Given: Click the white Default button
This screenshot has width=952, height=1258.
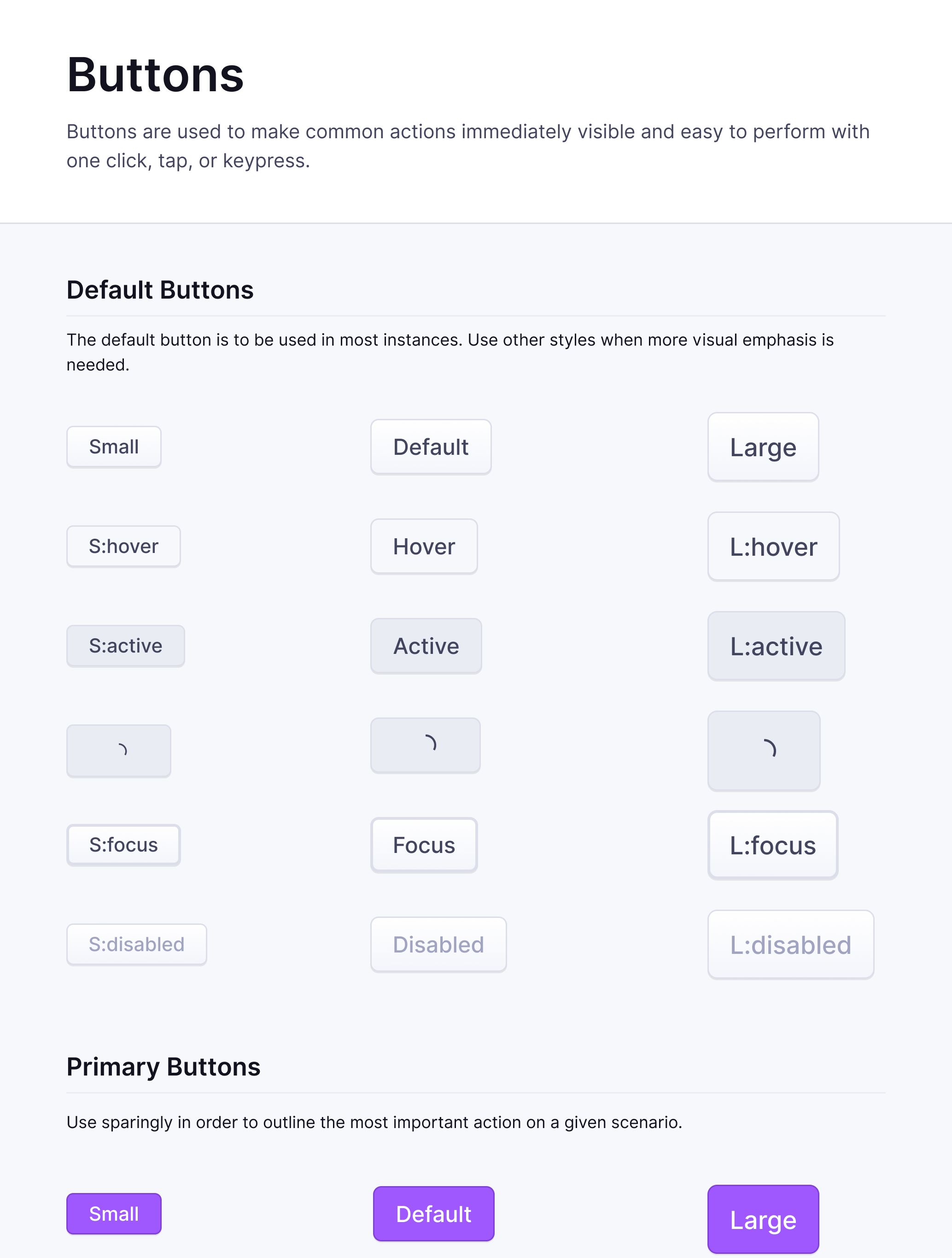Looking at the screenshot, I should click(431, 447).
